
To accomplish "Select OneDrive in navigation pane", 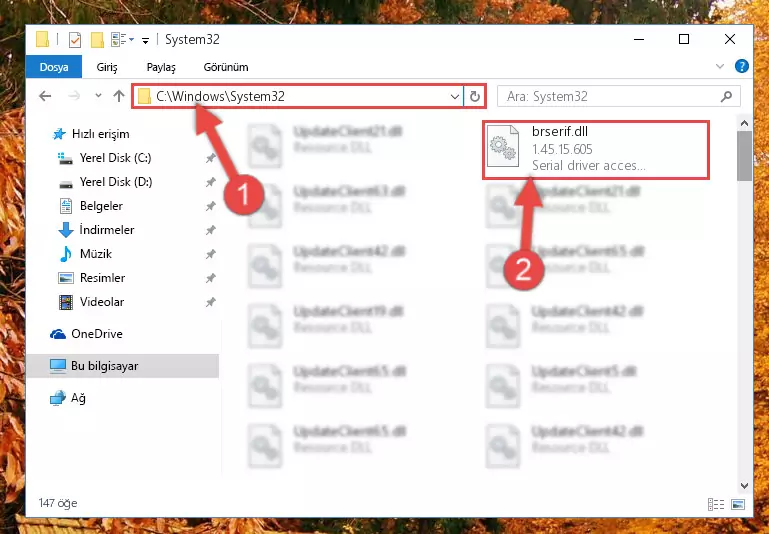I will pos(97,334).
